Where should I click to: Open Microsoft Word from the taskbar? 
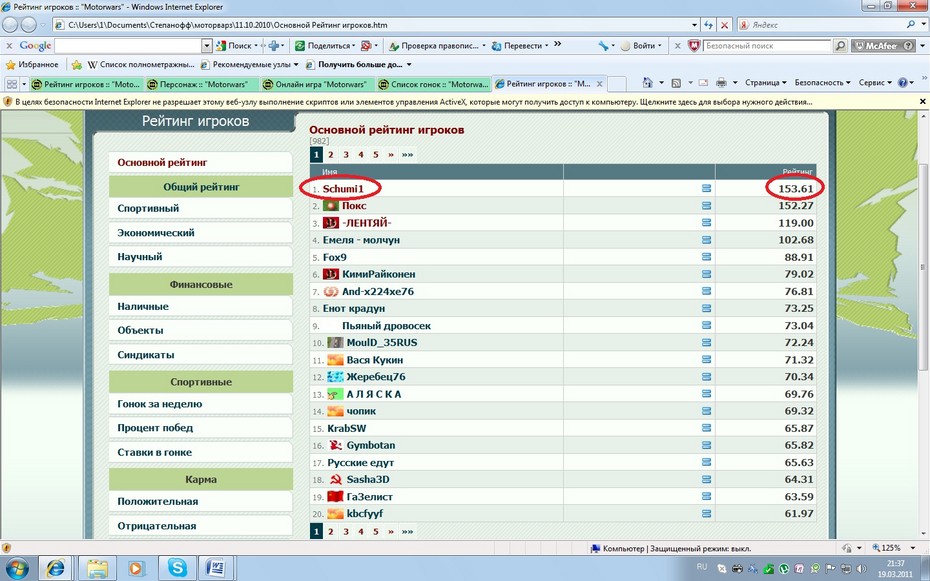(215, 566)
